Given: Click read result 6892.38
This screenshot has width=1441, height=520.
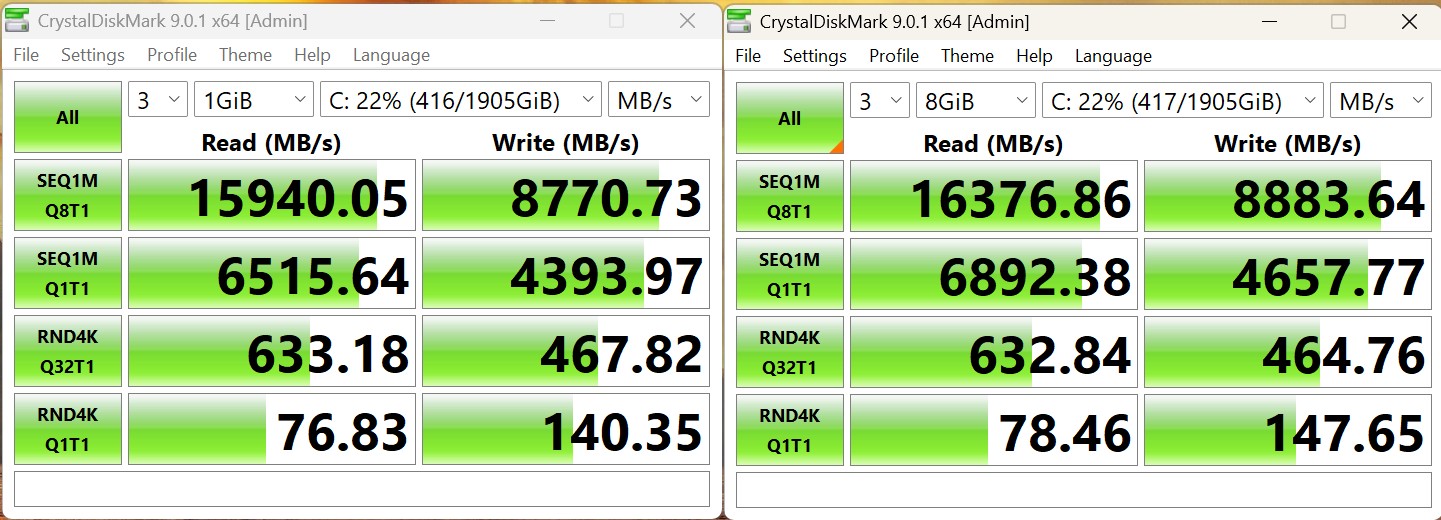Looking at the screenshot, I should 994,274.
